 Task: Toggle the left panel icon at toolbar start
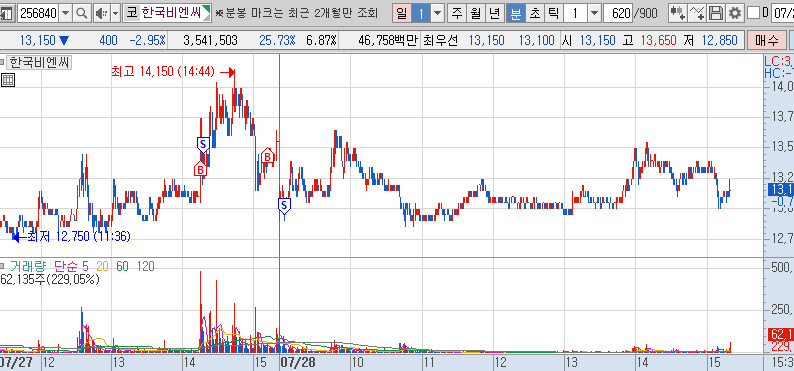click(x=7, y=13)
